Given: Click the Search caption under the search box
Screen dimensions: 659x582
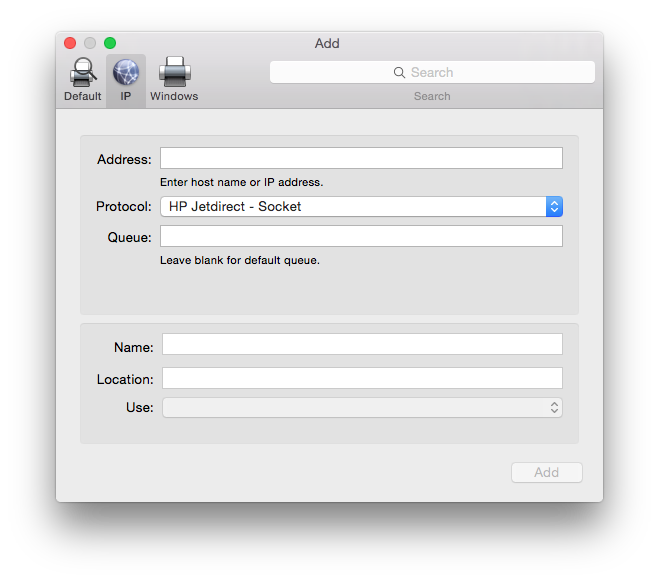Looking at the screenshot, I should [432, 96].
